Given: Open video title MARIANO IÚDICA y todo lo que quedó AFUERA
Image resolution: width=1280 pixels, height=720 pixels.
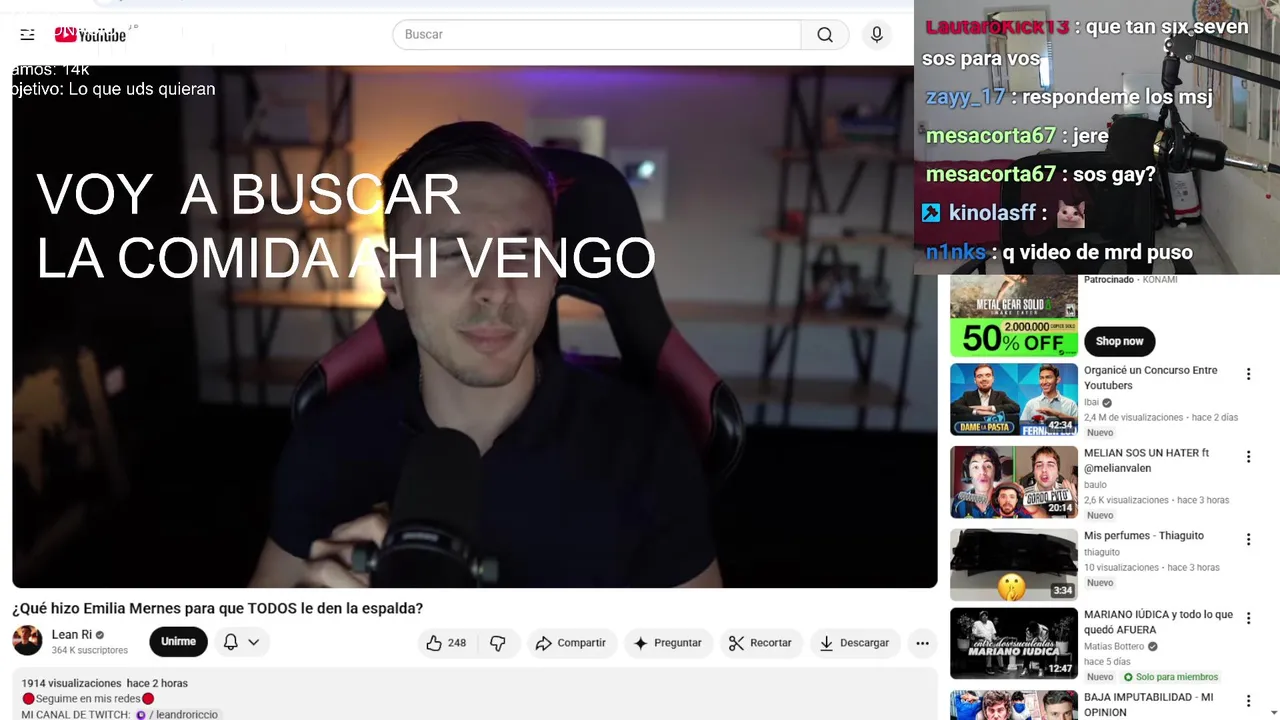Looking at the screenshot, I should click(x=1158, y=622).
